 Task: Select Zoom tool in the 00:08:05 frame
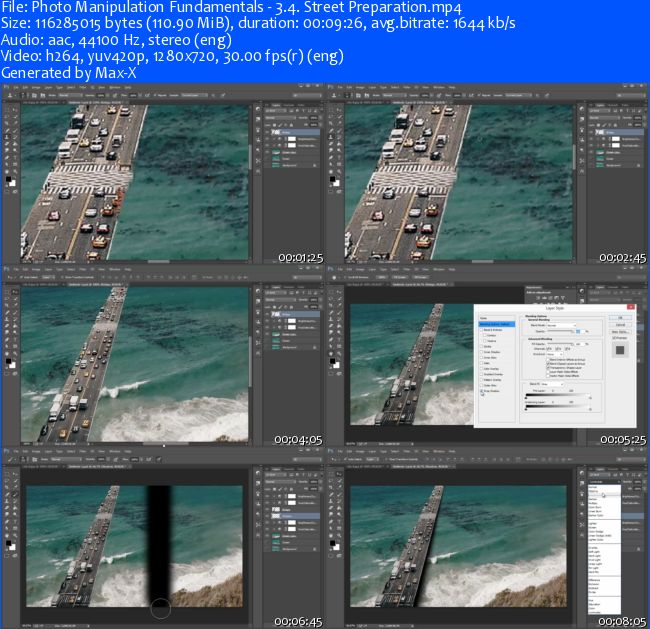(x=340, y=536)
